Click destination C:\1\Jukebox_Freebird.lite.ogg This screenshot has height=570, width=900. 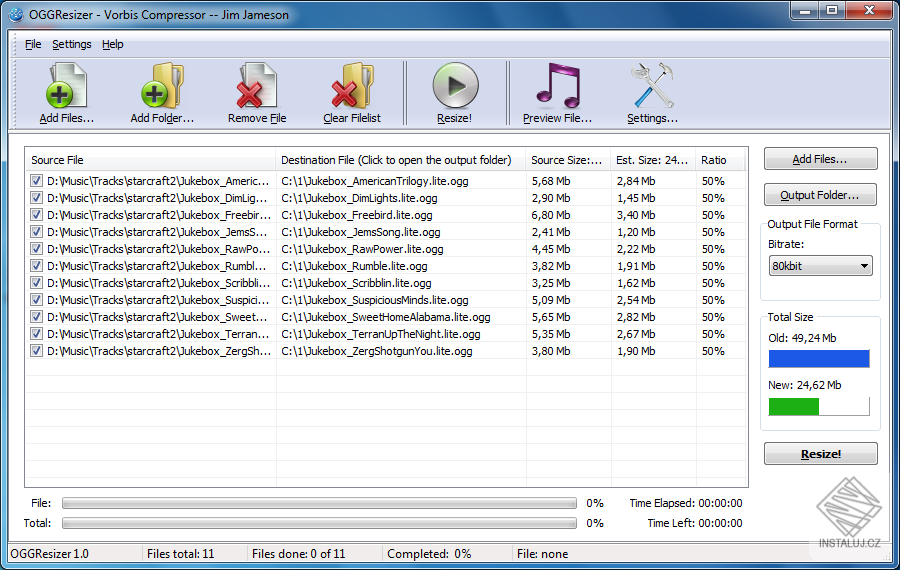click(356, 215)
